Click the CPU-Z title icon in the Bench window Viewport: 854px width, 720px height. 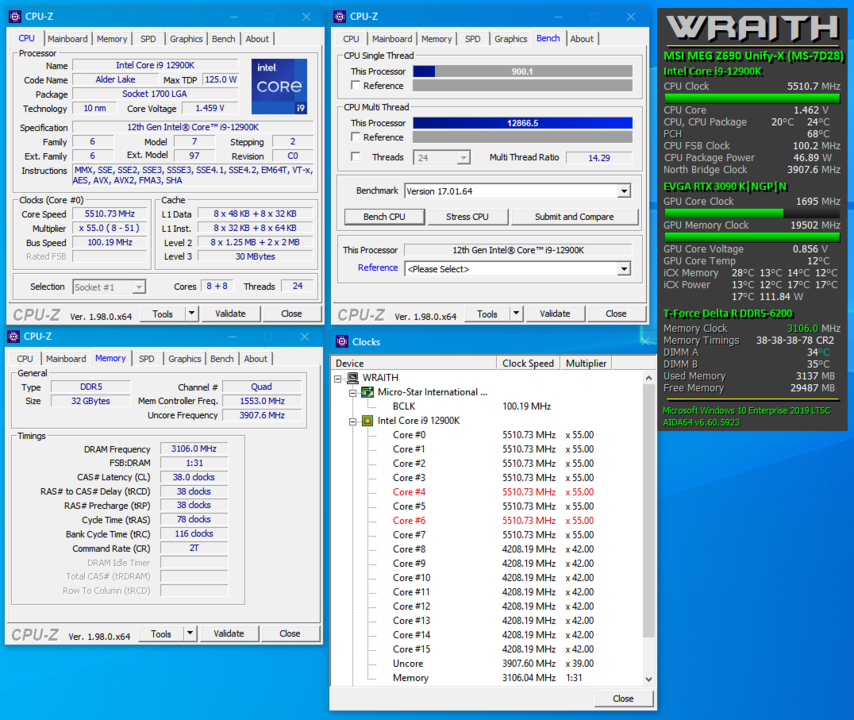[340, 16]
